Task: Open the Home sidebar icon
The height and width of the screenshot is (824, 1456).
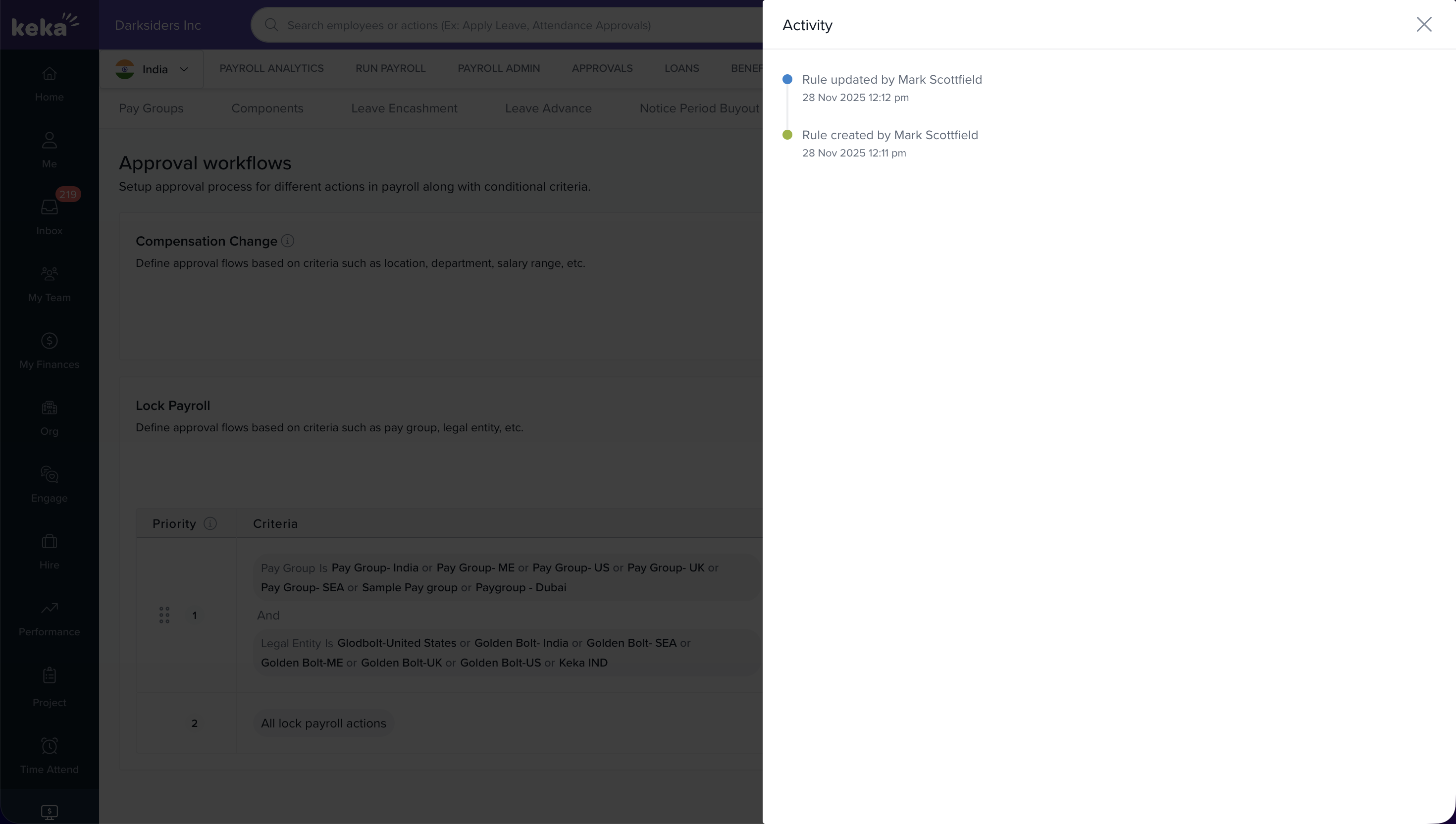Action: pos(49,74)
